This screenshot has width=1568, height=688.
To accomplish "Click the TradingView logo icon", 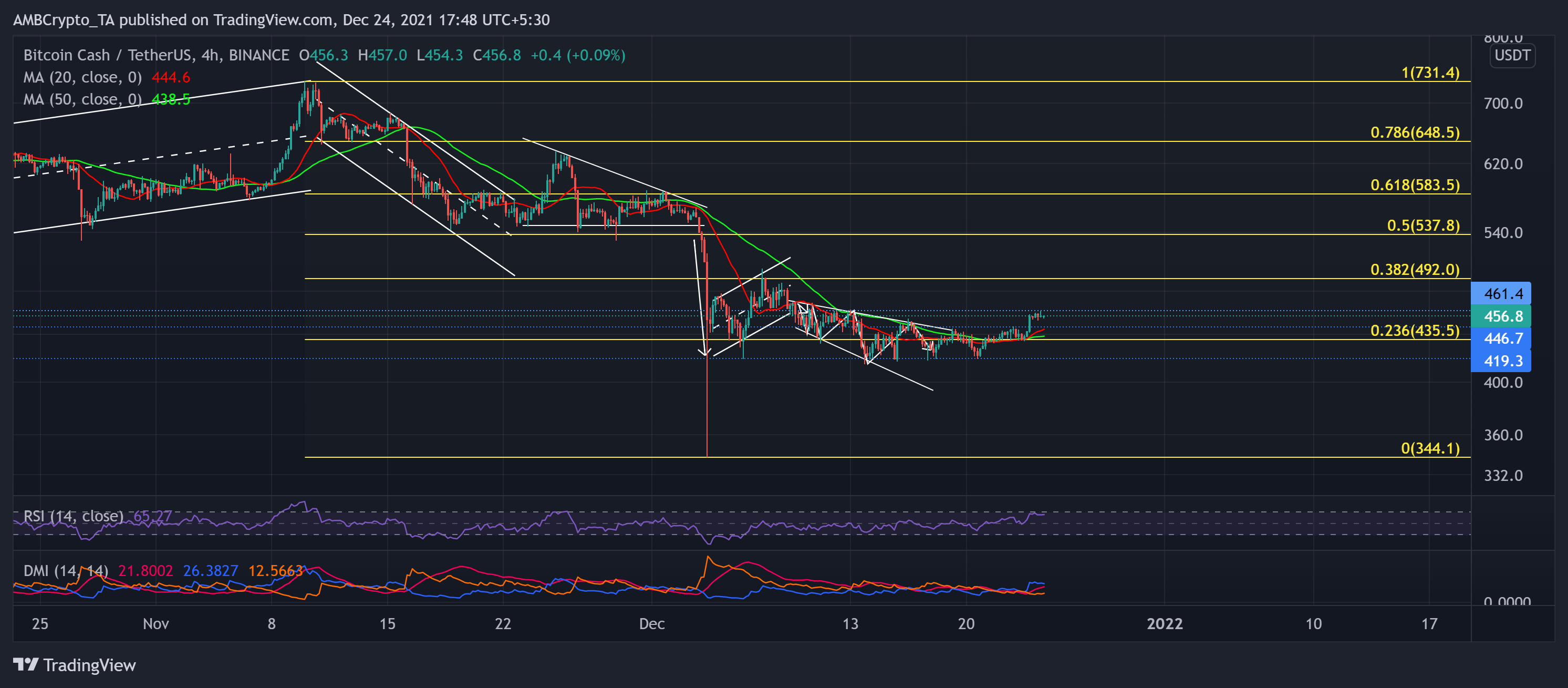I will 26,664.
